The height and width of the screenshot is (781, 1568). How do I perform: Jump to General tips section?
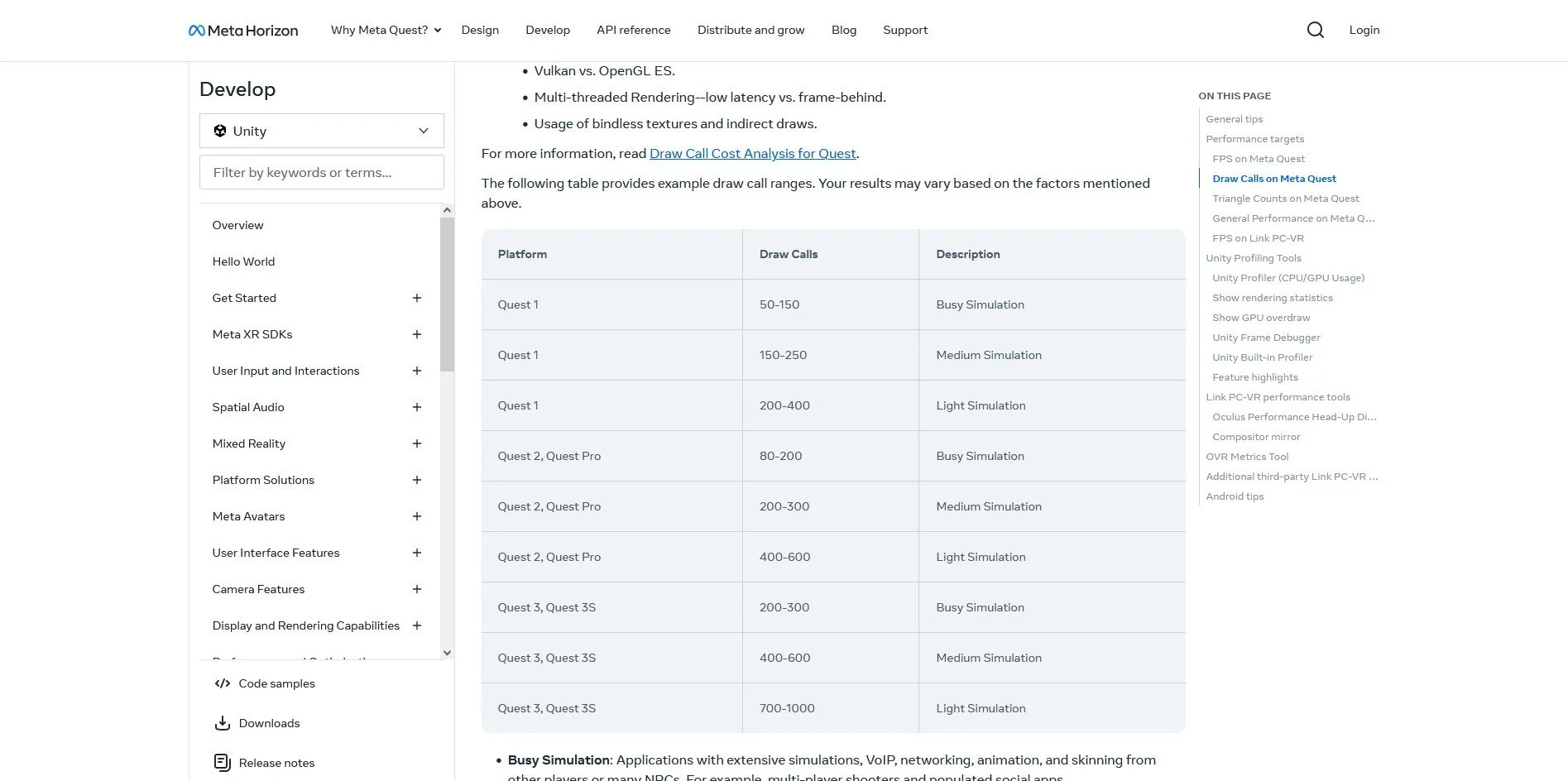[x=1235, y=119]
